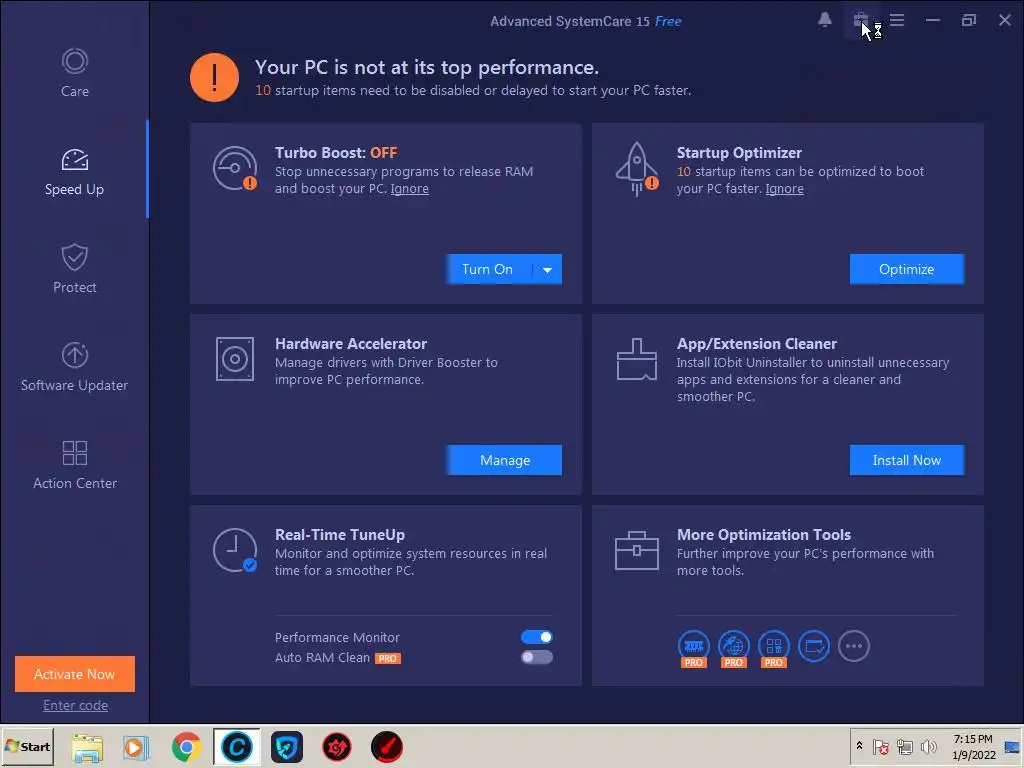Select the Speed Up tab
Image resolution: width=1024 pixels, height=768 pixels.
tap(74, 172)
